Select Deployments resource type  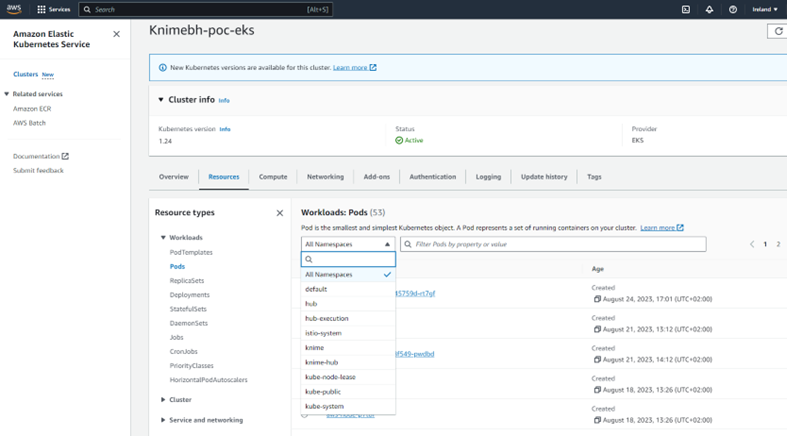[190, 295]
